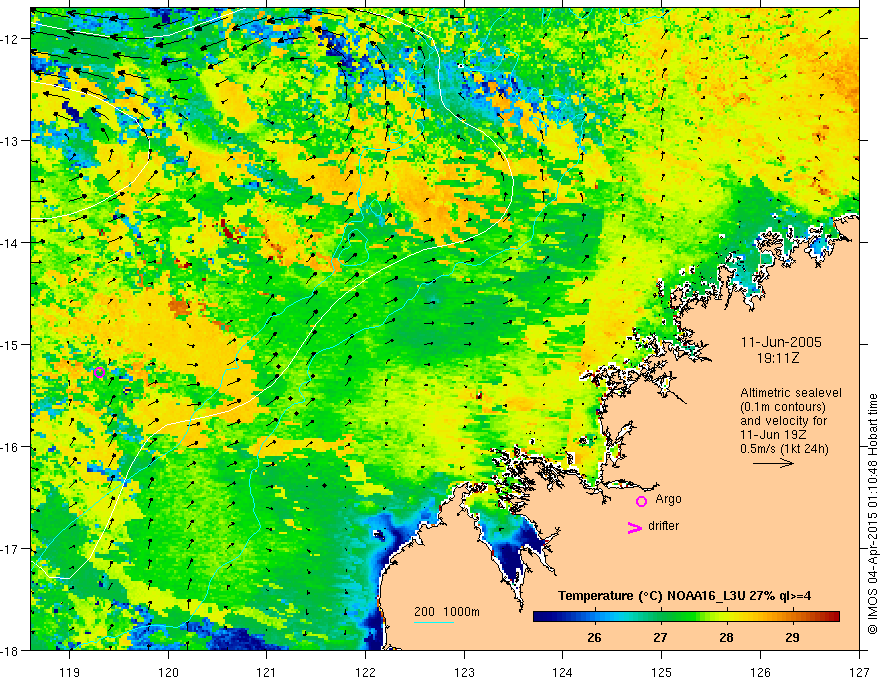
Task: Click the 'Argo' legend label
Action: click(x=668, y=499)
